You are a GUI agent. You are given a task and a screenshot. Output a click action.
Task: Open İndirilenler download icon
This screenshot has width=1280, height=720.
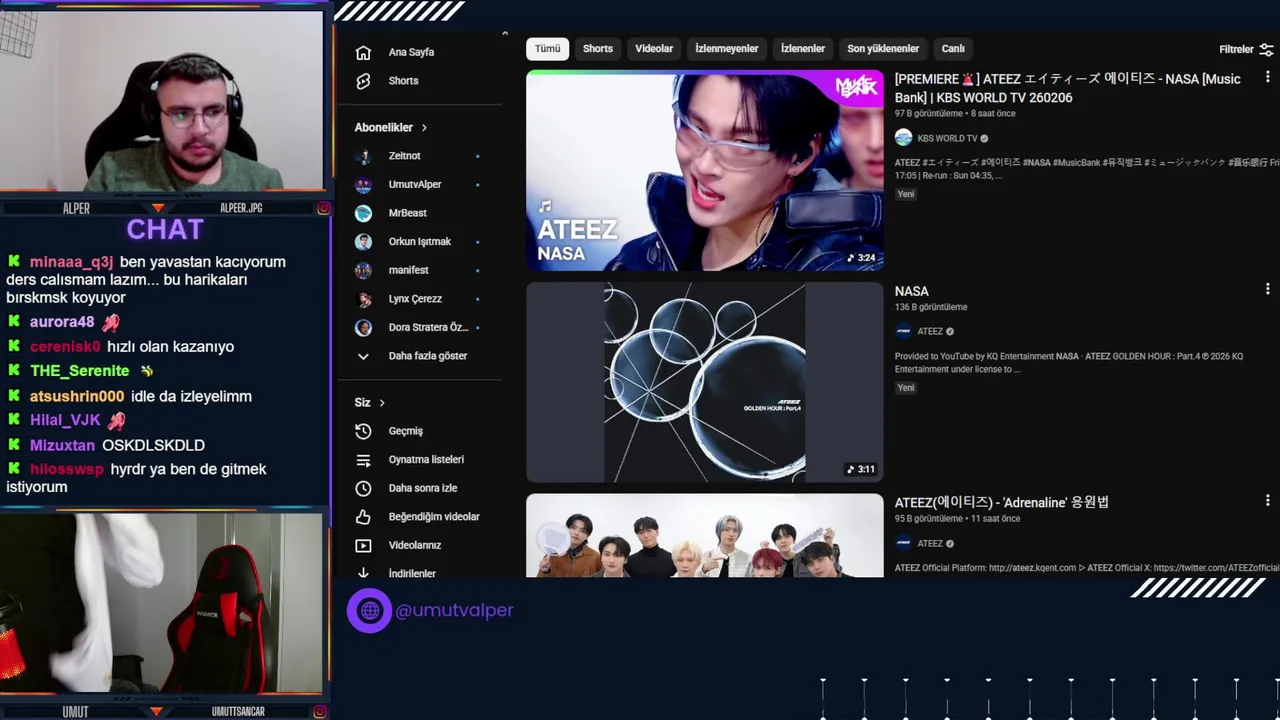pyautogui.click(x=363, y=573)
